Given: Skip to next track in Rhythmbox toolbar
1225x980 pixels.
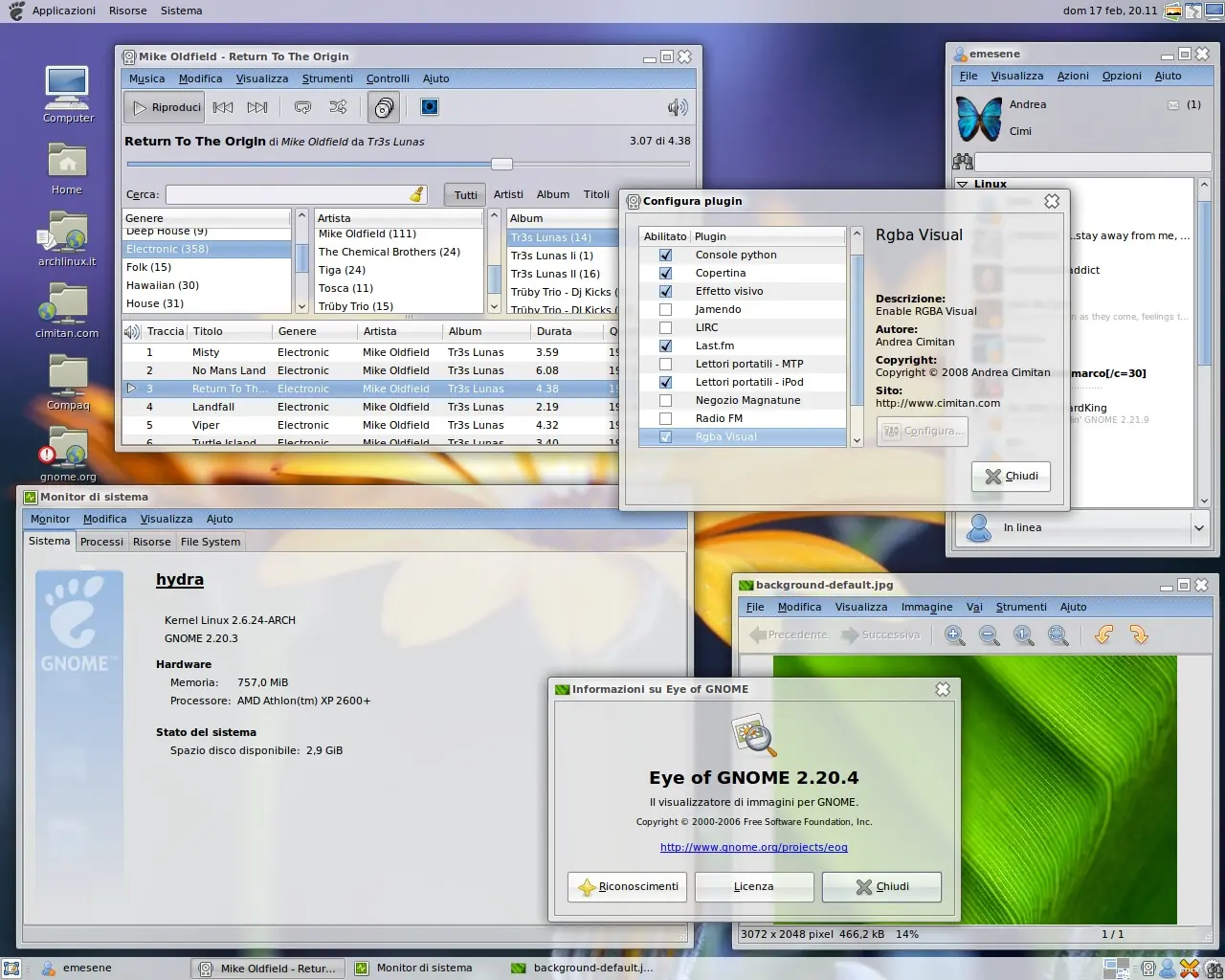Looking at the screenshot, I should tap(257, 107).
